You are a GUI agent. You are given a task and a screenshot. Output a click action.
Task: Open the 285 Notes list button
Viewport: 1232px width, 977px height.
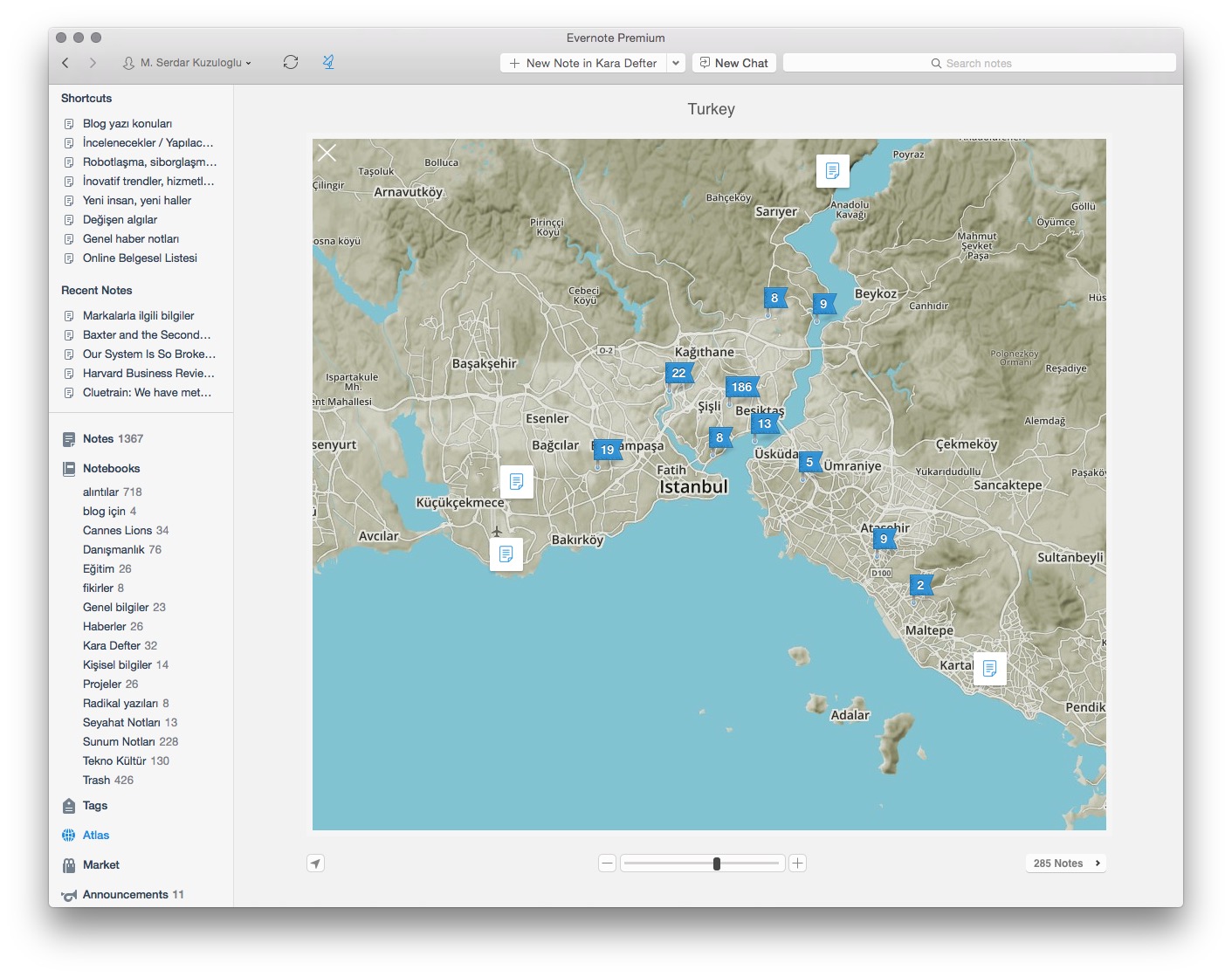coord(1065,863)
